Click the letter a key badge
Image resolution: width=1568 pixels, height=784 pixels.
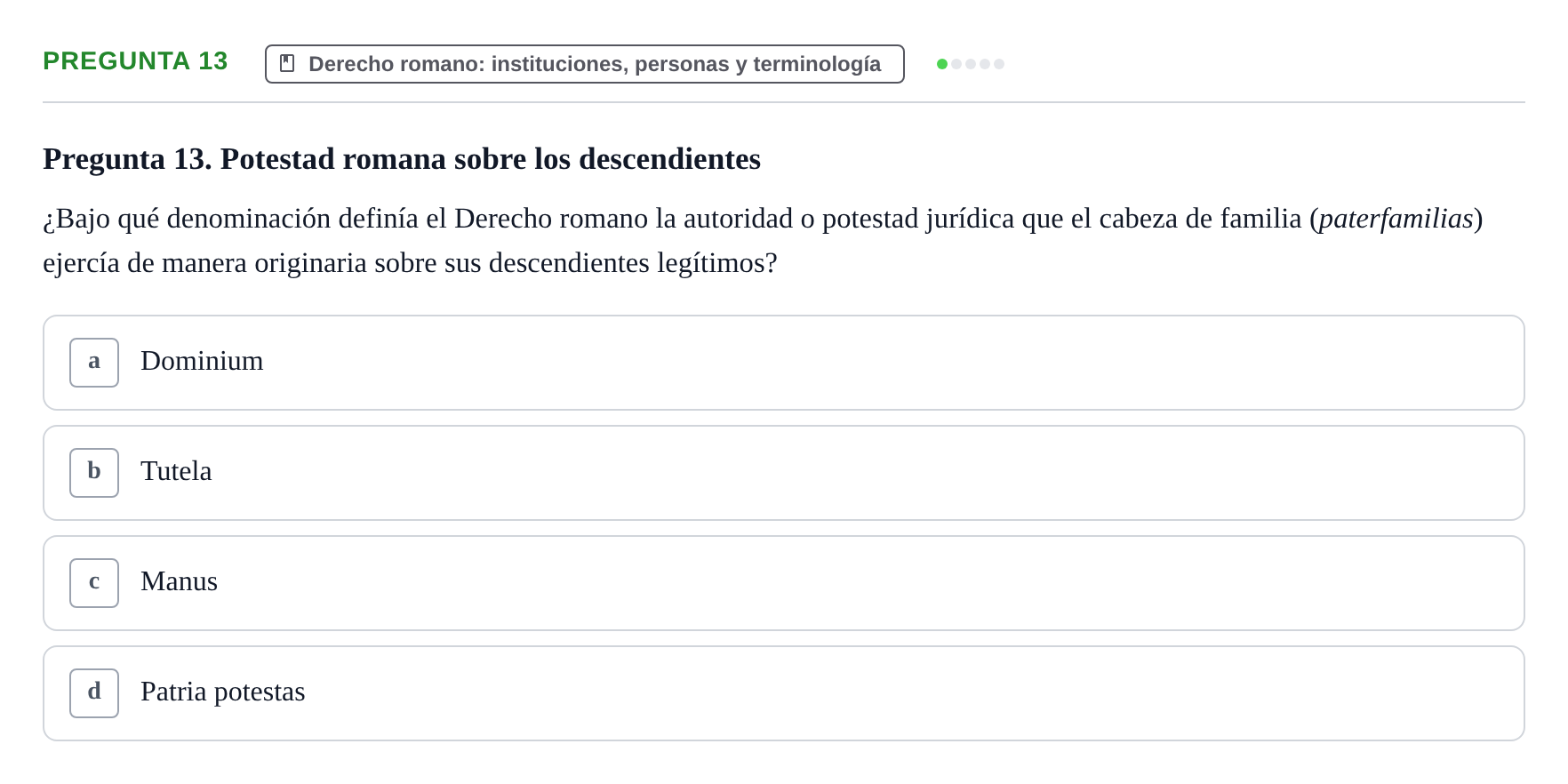click(94, 363)
